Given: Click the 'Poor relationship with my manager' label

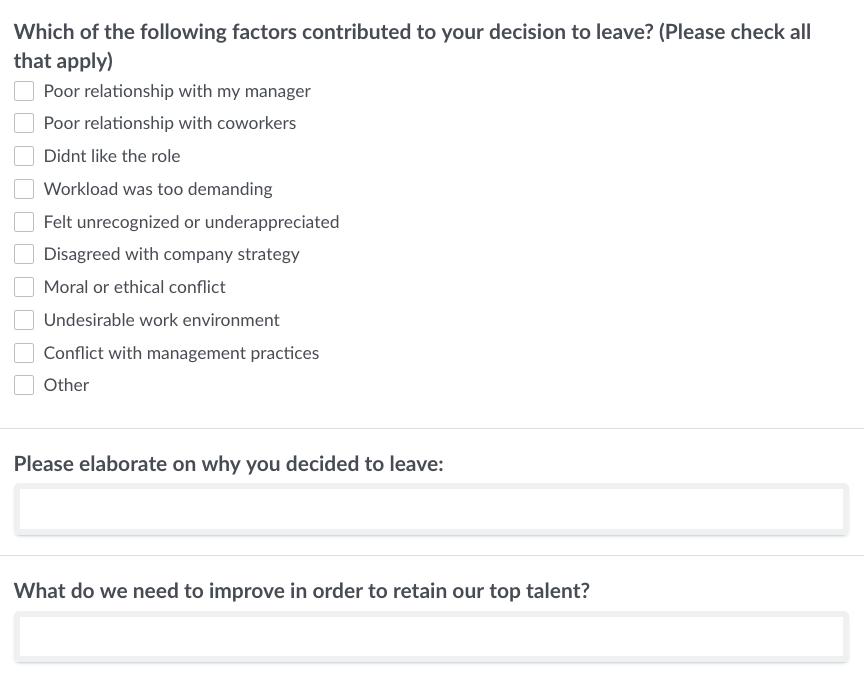Looking at the screenshot, I should 177,91.
